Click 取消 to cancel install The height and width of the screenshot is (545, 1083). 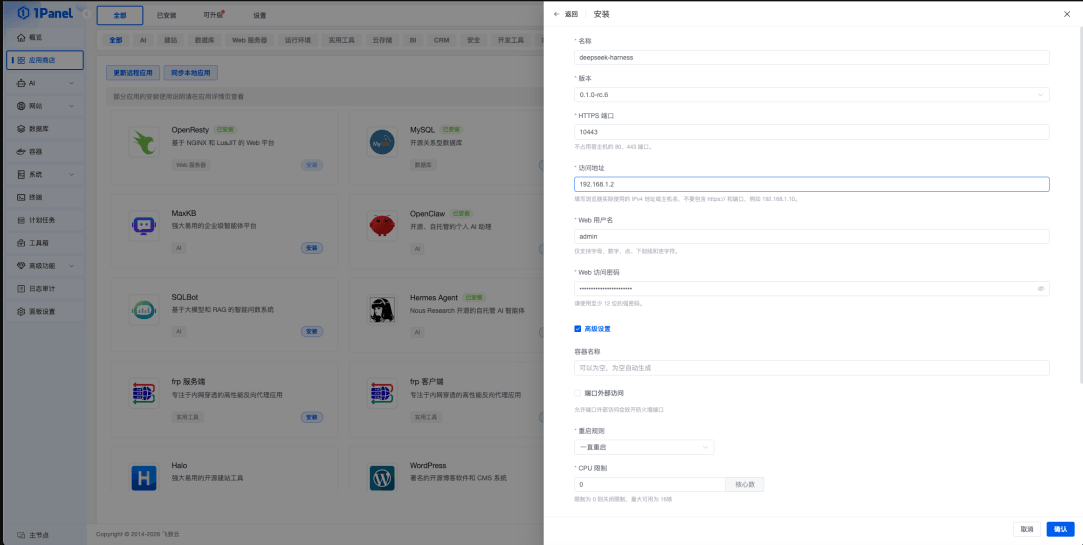point(1027,529)
